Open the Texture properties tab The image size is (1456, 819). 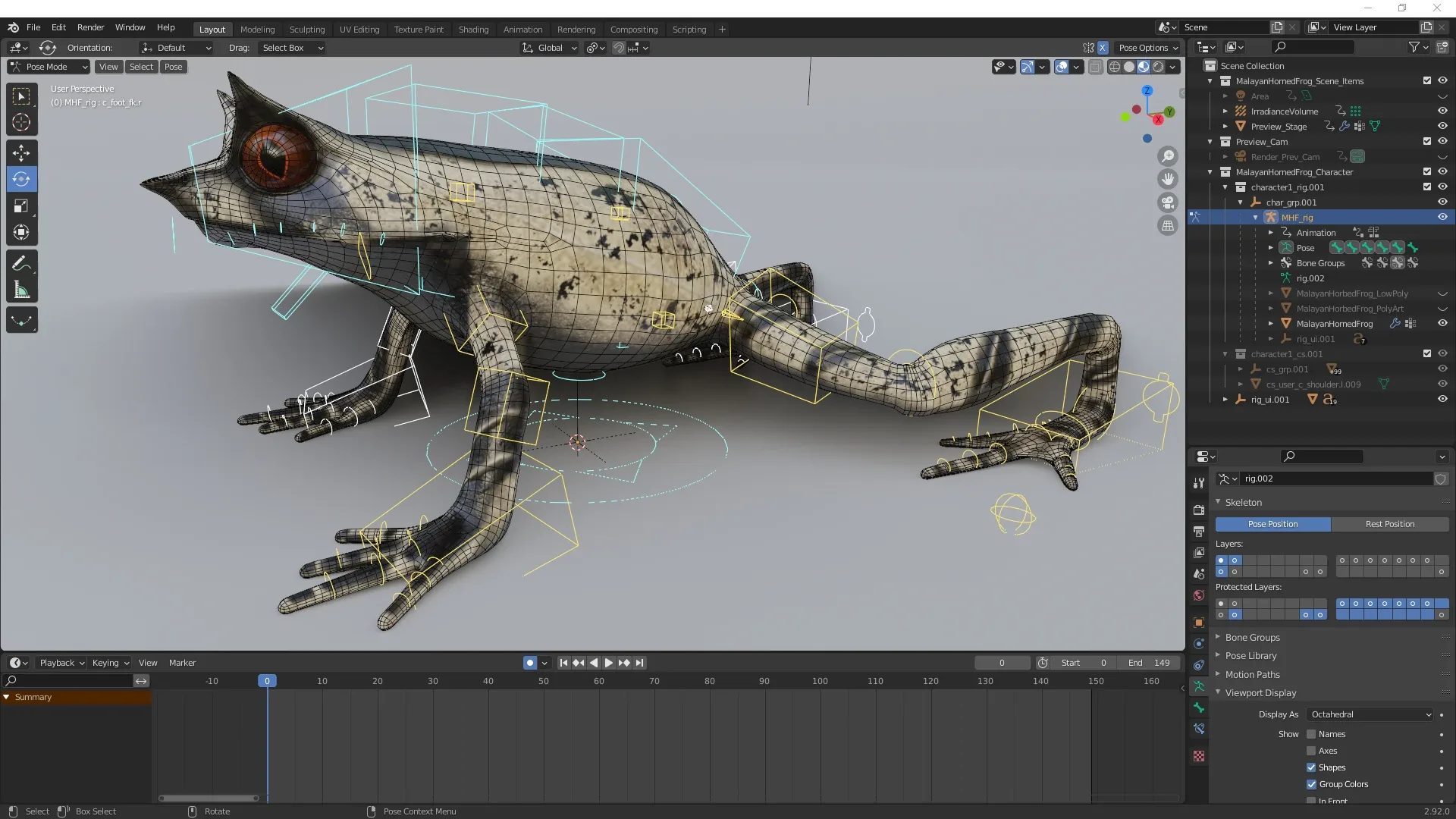(x=1199, y=756)
